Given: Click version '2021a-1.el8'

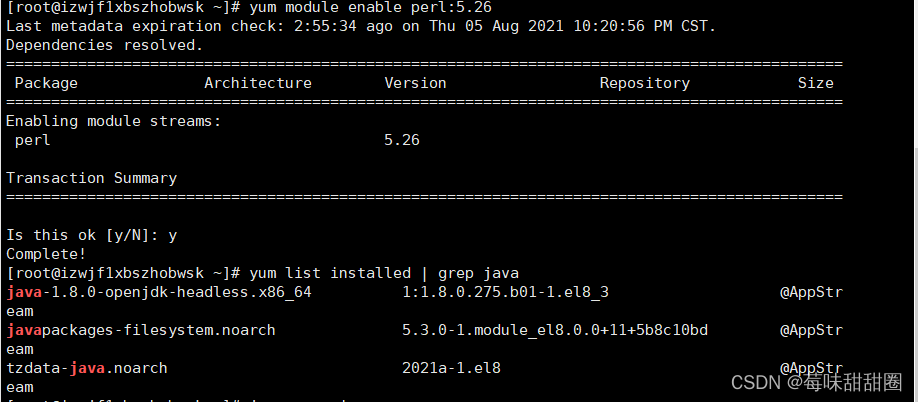Looking at the screenshot, I should click(451, 368).
